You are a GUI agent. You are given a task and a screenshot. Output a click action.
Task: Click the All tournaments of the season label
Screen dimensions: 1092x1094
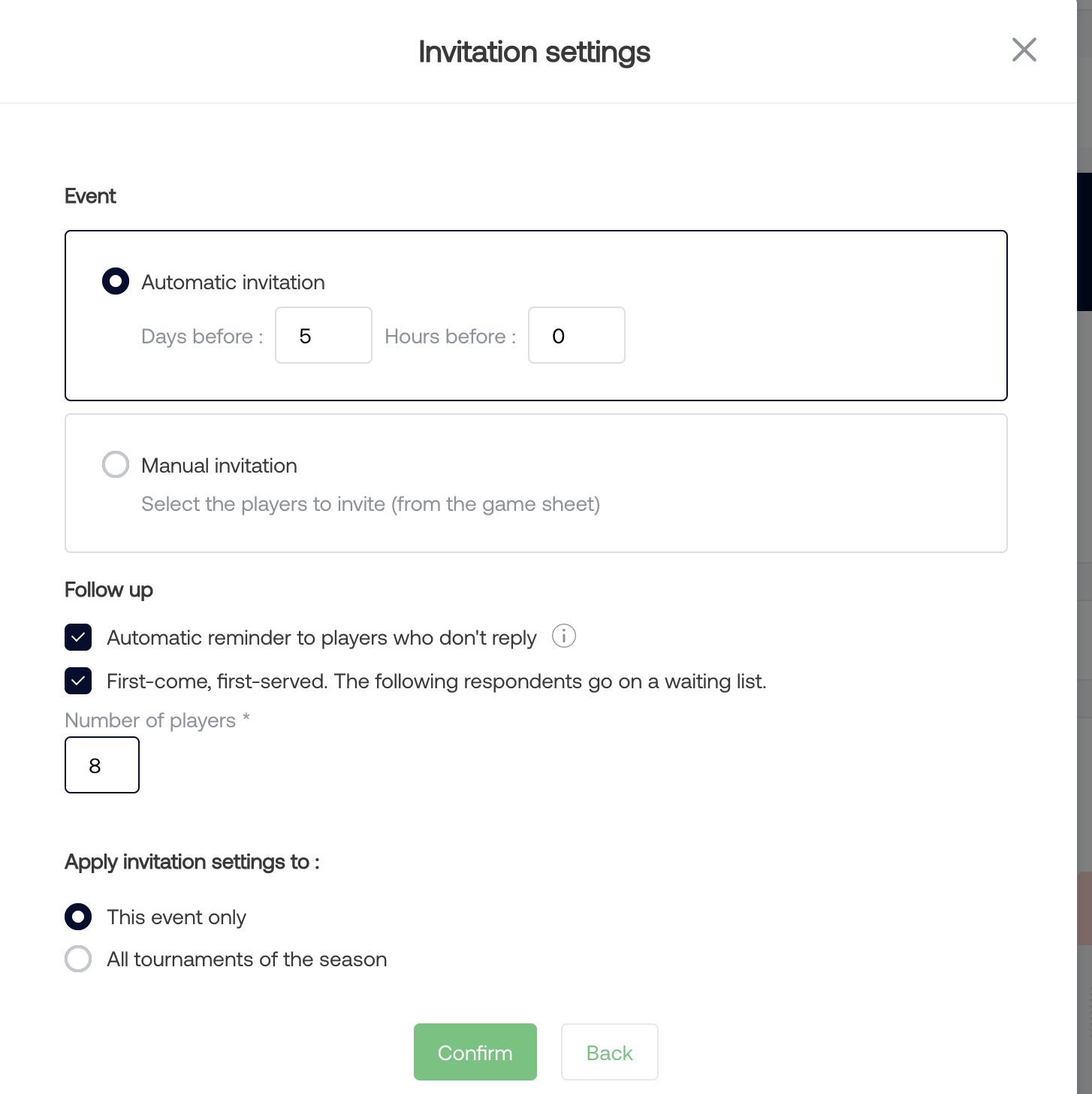tap(246, 960)
